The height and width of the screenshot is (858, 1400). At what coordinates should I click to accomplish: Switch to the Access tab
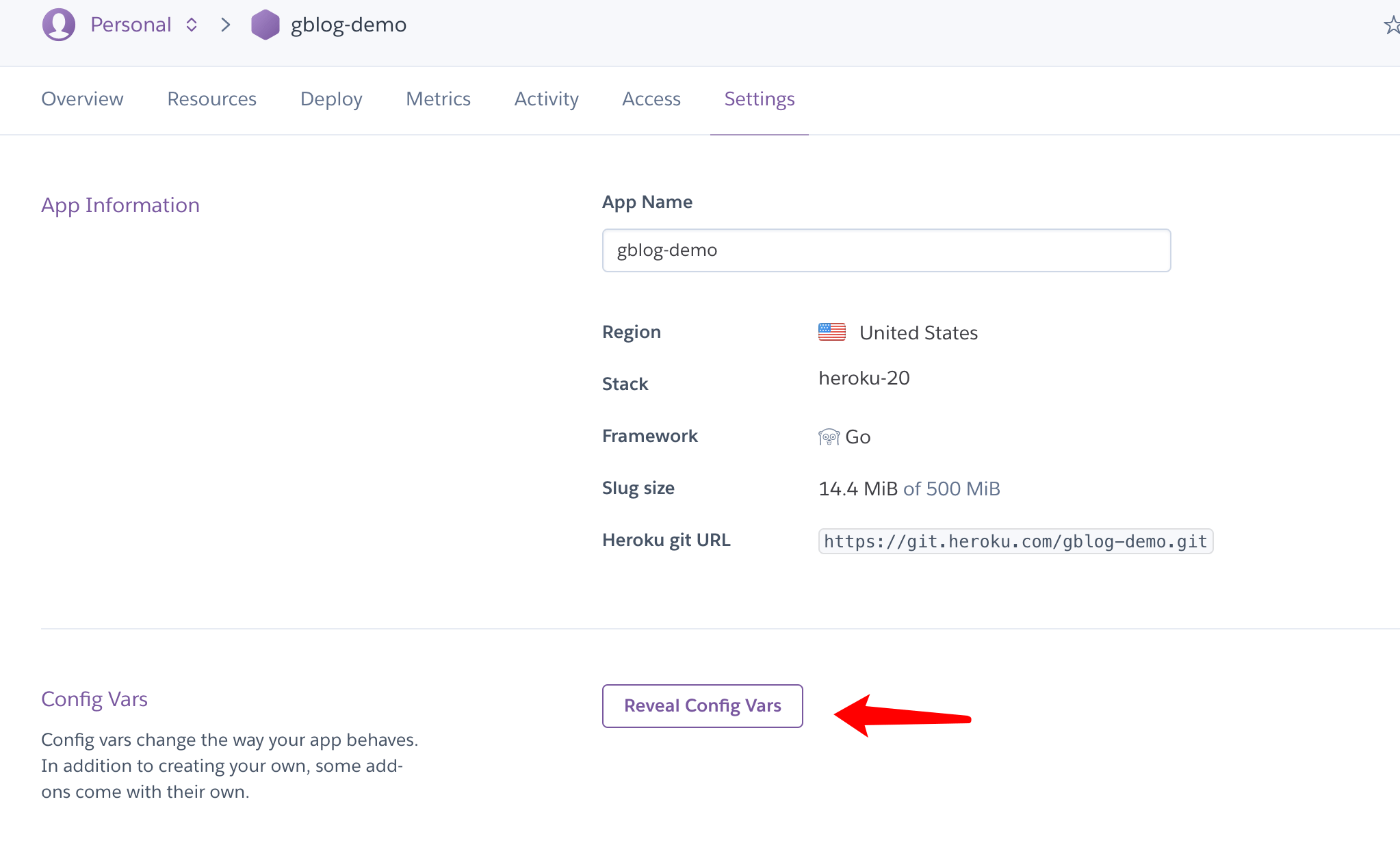click(651, 99)
